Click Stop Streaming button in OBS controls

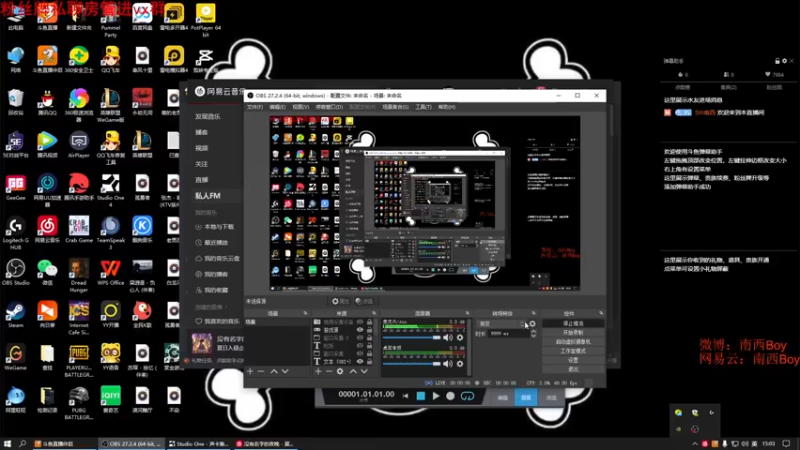(573, 323)
